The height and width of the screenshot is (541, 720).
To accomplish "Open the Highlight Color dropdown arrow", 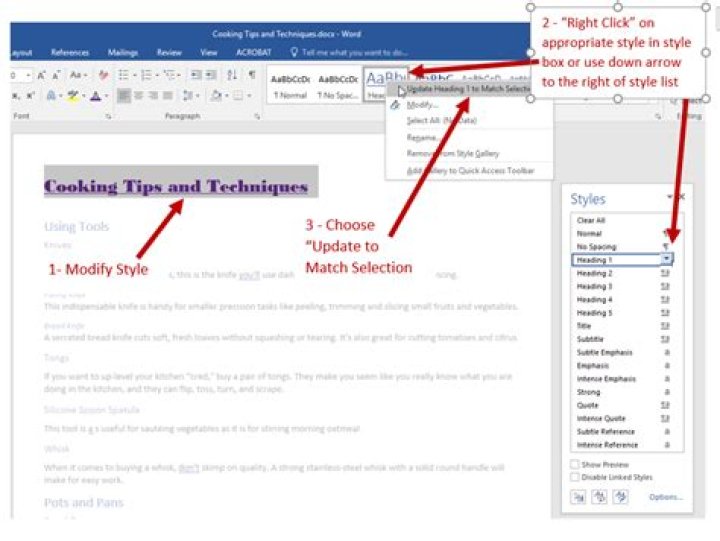I will tap(84, 96).
